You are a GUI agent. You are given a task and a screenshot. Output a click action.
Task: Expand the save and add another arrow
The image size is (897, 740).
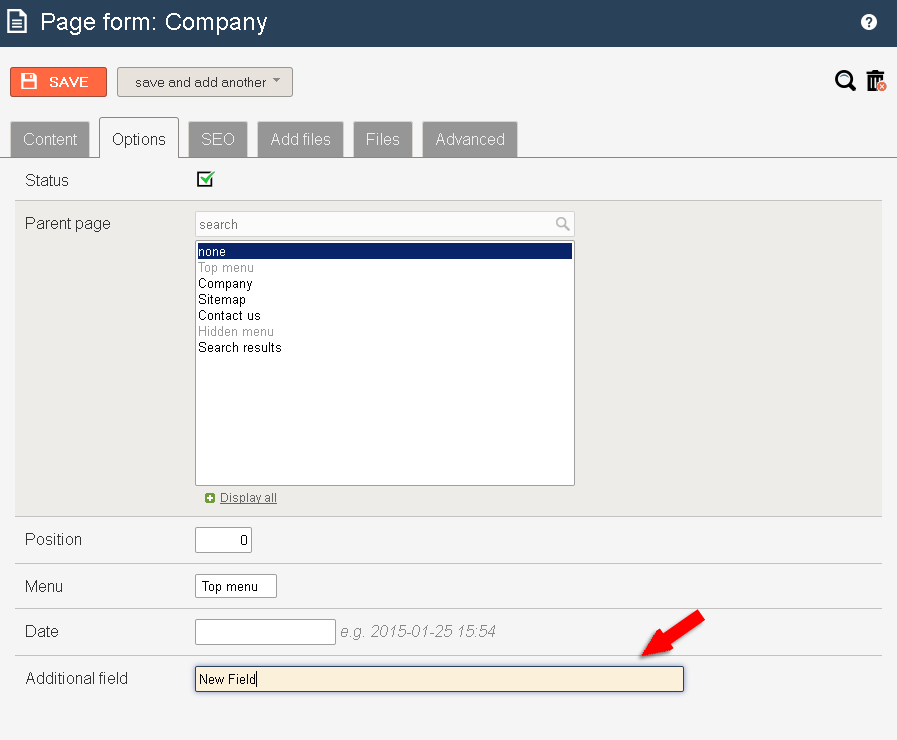pos(276,80)
